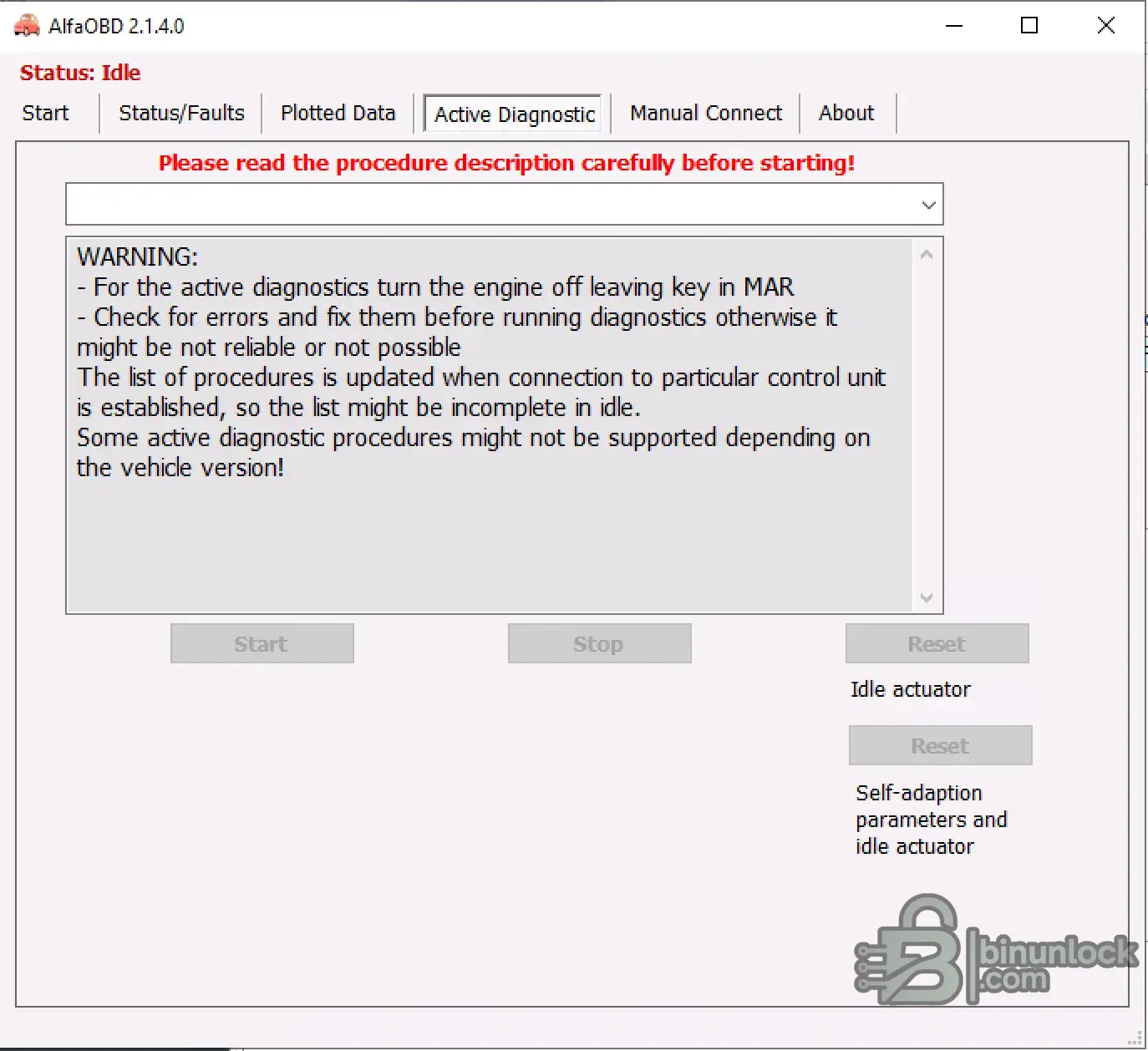
Task: Close the AlfaOBD window
Action: [x=1105, y=26]
